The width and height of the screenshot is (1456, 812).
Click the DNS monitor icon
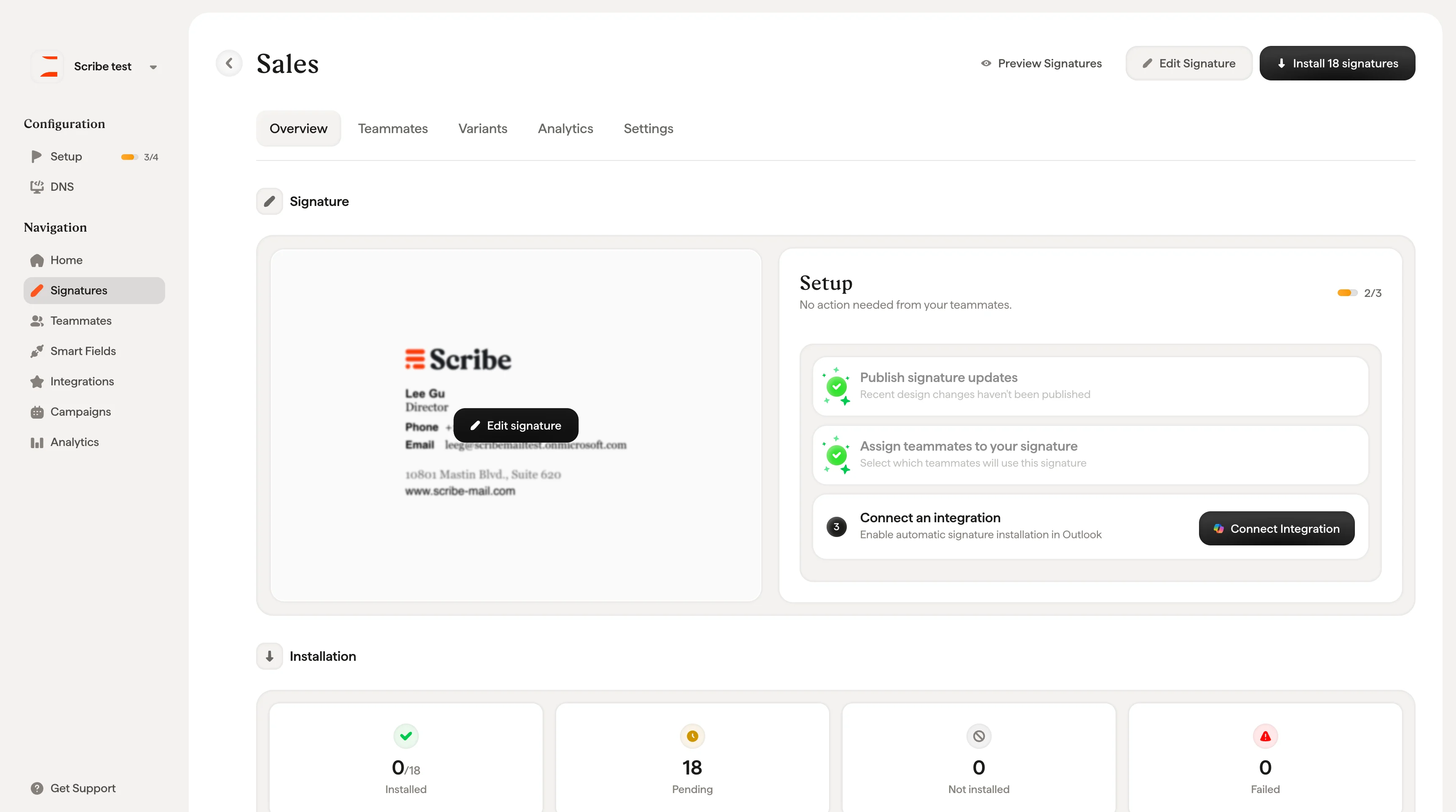(37, 187)
